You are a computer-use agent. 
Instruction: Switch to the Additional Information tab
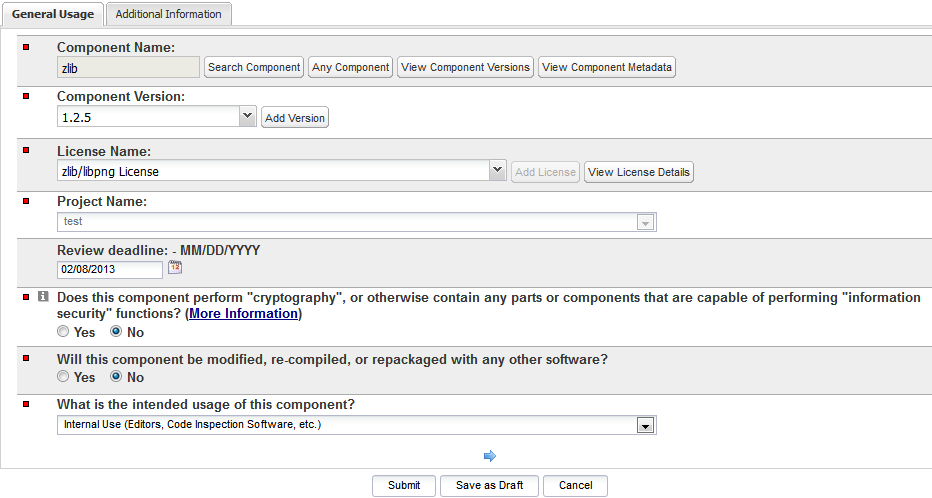(169, 14)
